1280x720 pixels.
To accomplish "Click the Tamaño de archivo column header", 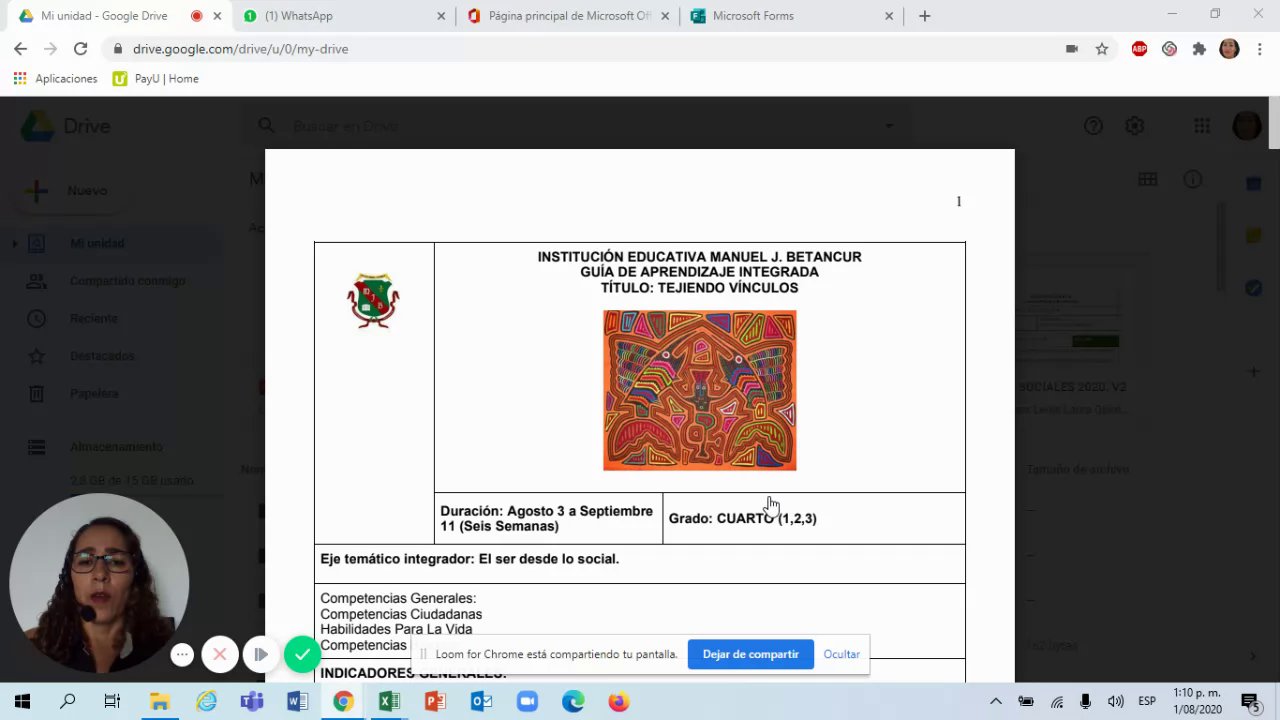I will point(1077,469).
